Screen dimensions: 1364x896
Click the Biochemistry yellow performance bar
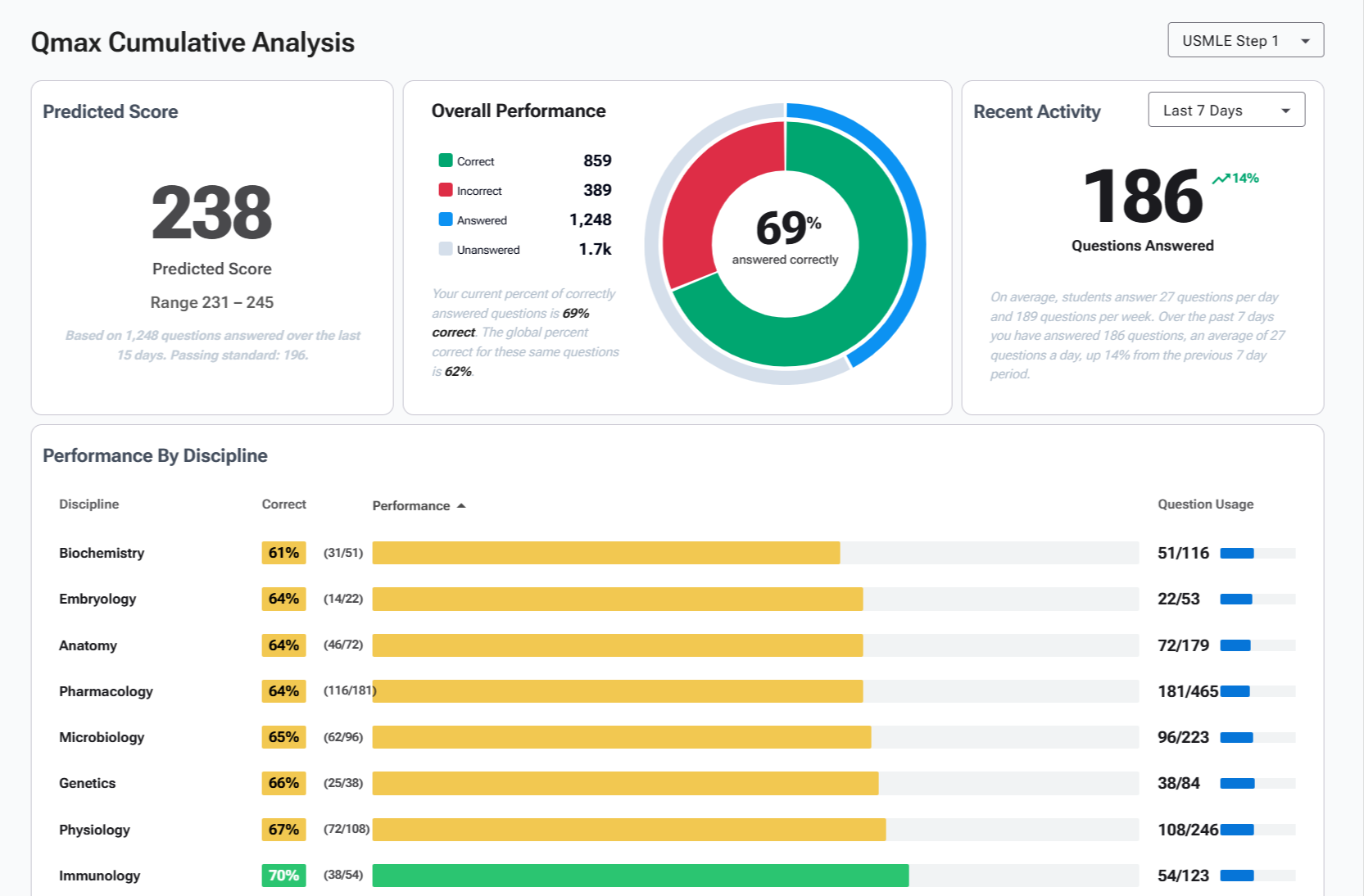point(606,553)
